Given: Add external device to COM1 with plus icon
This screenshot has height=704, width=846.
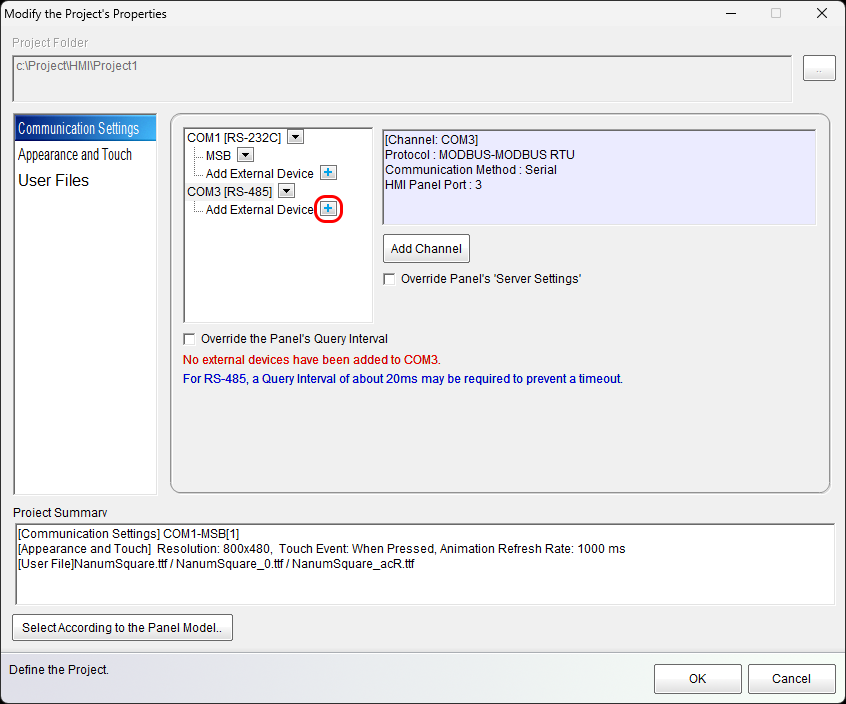Looking at the screenshot, I should pyautogui.click(x=328, y=173).
